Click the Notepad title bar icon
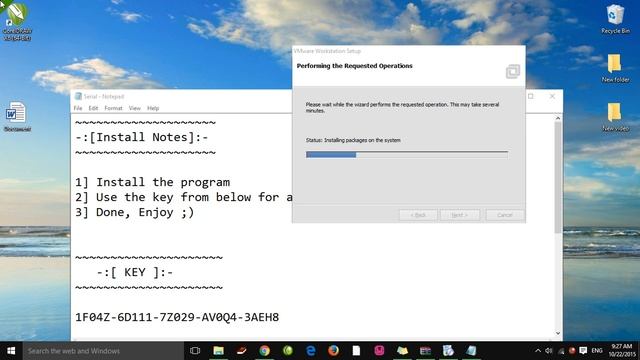Screen dimensions: 640x360 78,96
